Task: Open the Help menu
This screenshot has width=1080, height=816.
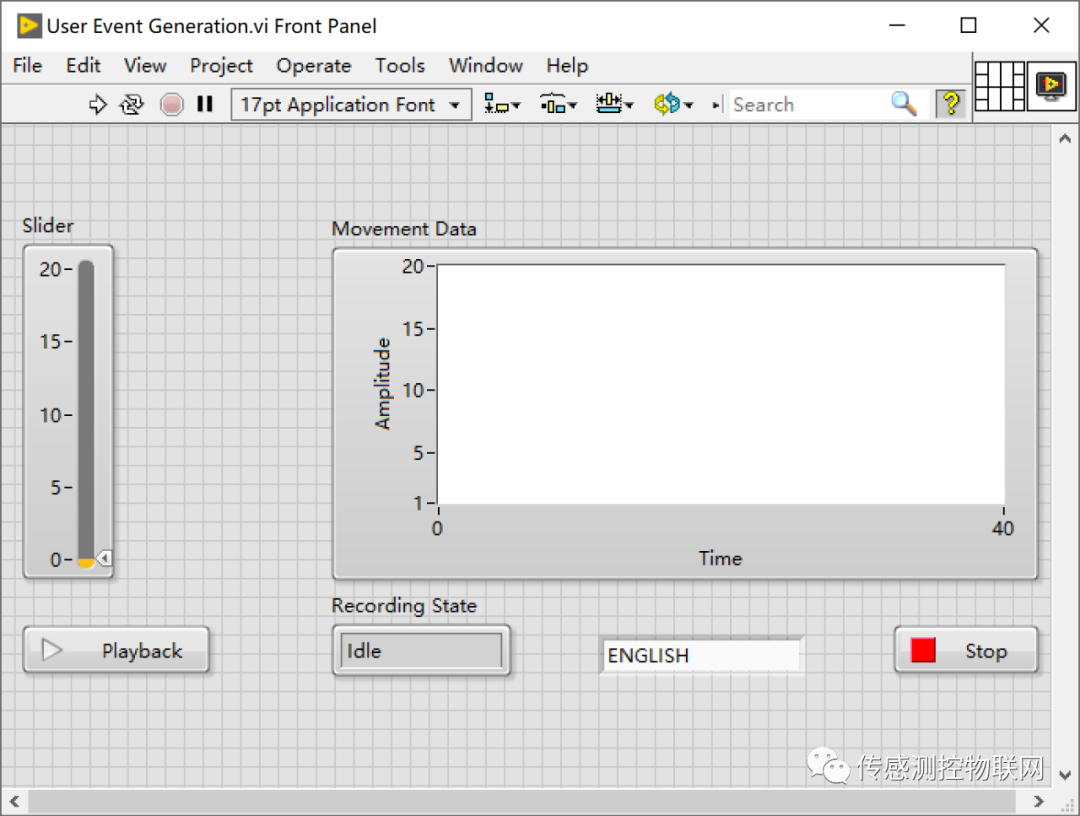Action: click(568, 65)
